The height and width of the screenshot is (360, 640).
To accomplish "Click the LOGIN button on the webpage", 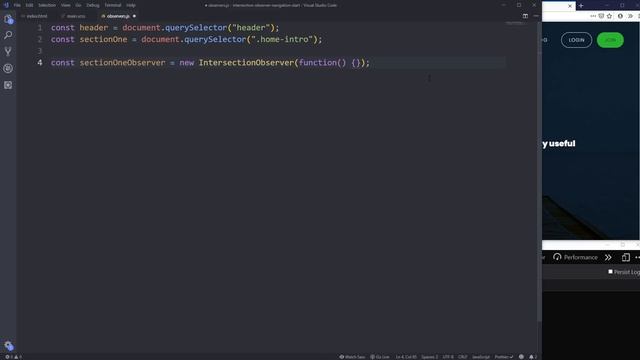I will click(576, 40).
